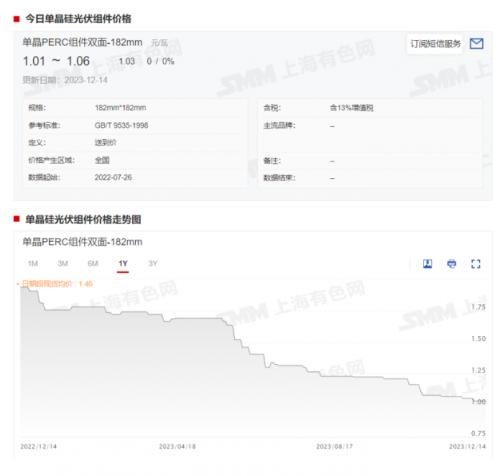Click the 今日单晶硅光伏组件价格 section heading

point(78,19)
